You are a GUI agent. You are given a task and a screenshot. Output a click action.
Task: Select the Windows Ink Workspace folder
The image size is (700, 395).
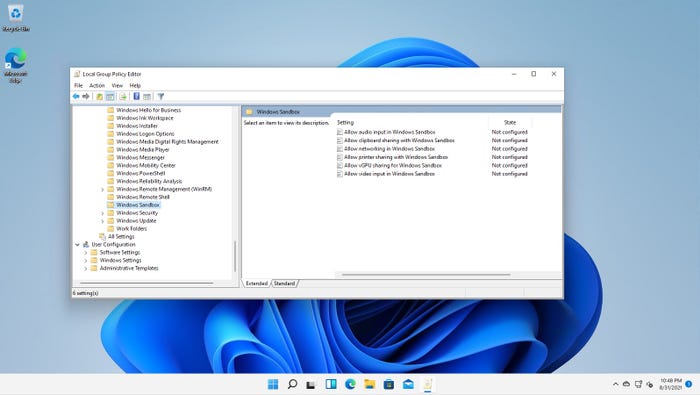[x=145, y=118]
